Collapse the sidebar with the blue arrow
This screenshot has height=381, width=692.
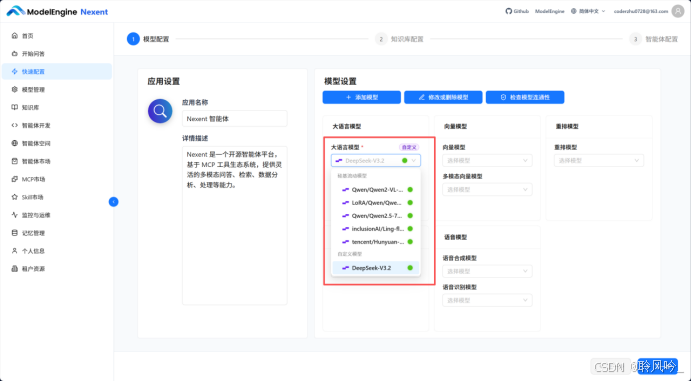pyautogui.click(x=113, y=202)
